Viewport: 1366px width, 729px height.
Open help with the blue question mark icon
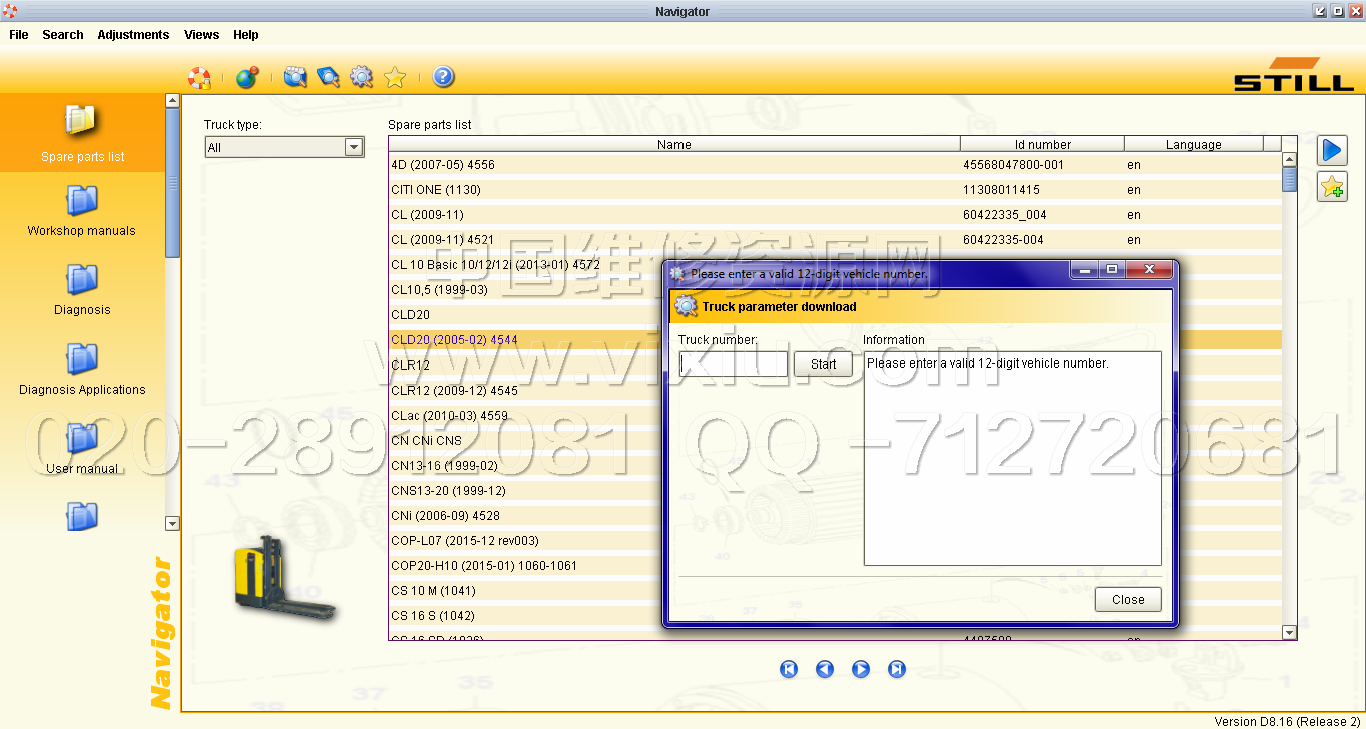pyautogui.click(x=443, y=77)
